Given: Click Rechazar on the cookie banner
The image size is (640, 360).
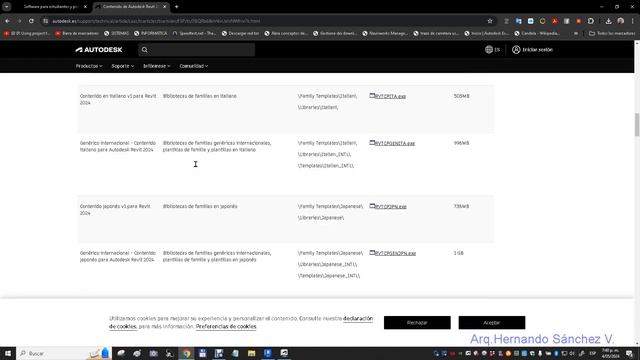Looking at the screenshot, I should (417, 322).
